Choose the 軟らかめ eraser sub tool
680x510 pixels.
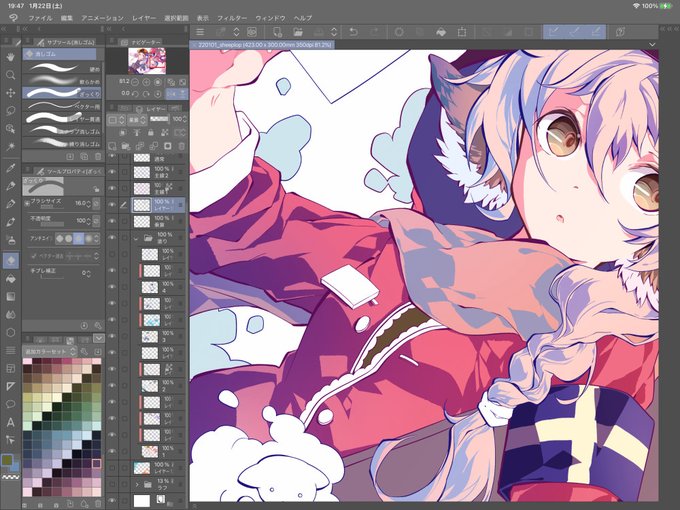pyautogui.click(x=62, y=81)
